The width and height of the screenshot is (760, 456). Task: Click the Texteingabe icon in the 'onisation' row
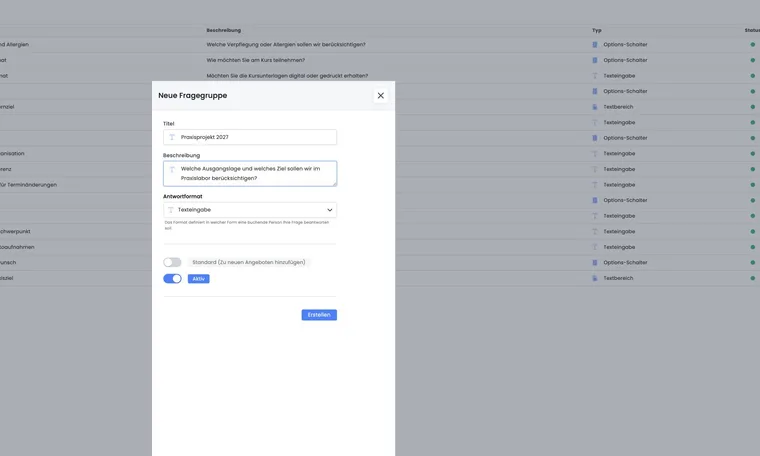[x=595, y=154]
